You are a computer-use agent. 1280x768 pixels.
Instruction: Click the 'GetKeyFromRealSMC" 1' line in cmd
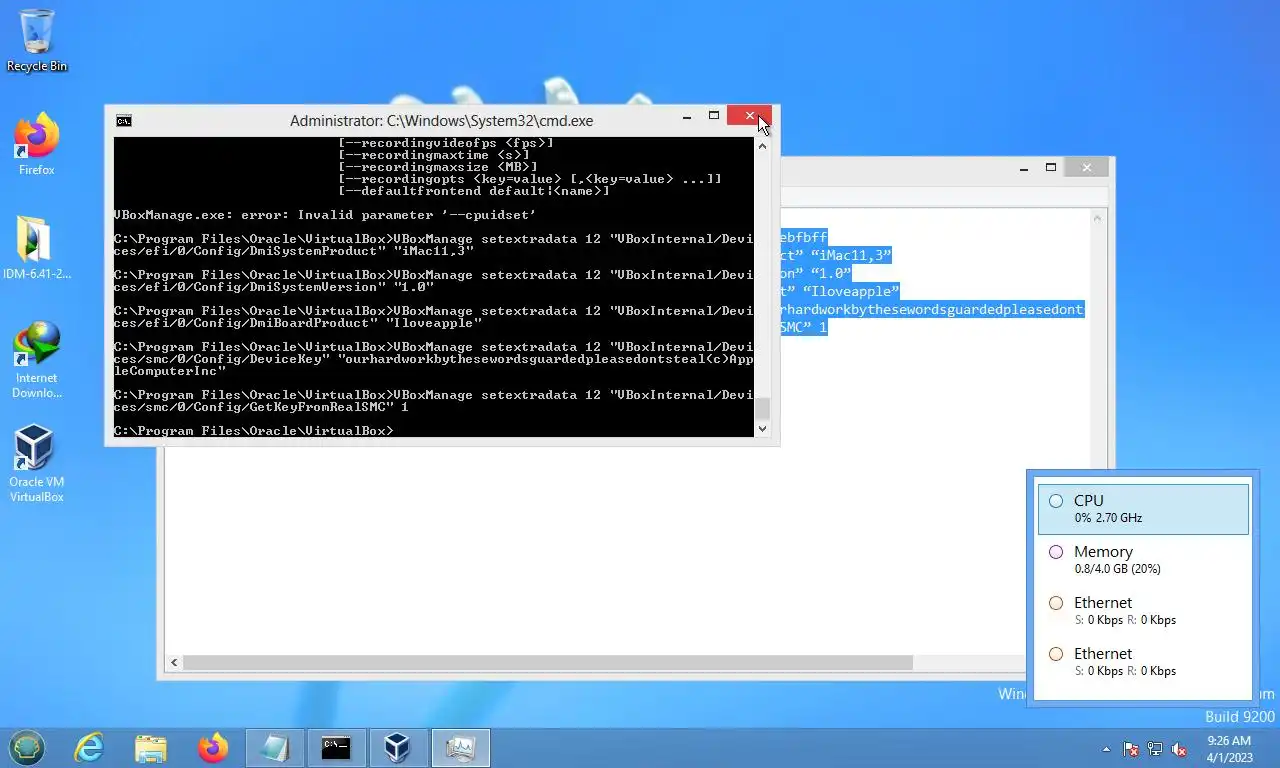[261, 407]
